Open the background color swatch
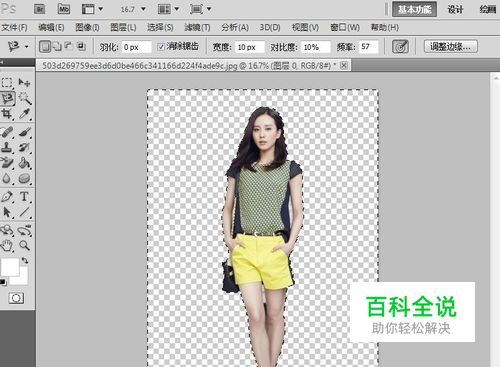500x367 pixels. coord(22,279)
